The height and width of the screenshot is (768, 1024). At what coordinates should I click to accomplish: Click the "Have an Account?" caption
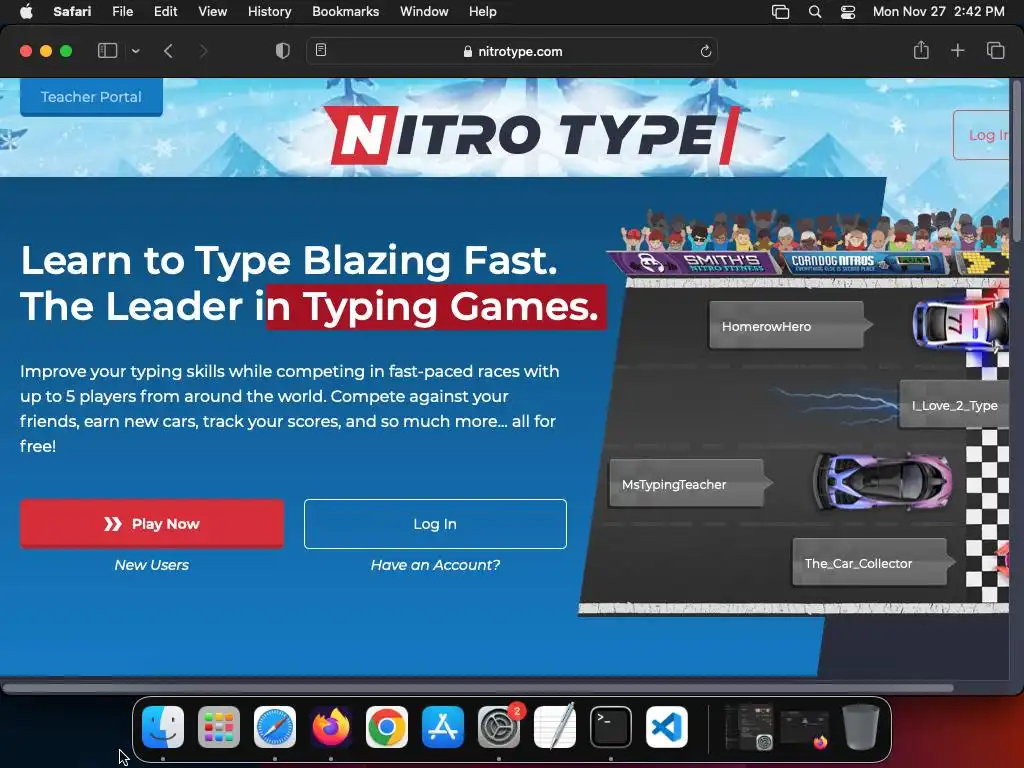pyautogui.click(x=435, y=565)
